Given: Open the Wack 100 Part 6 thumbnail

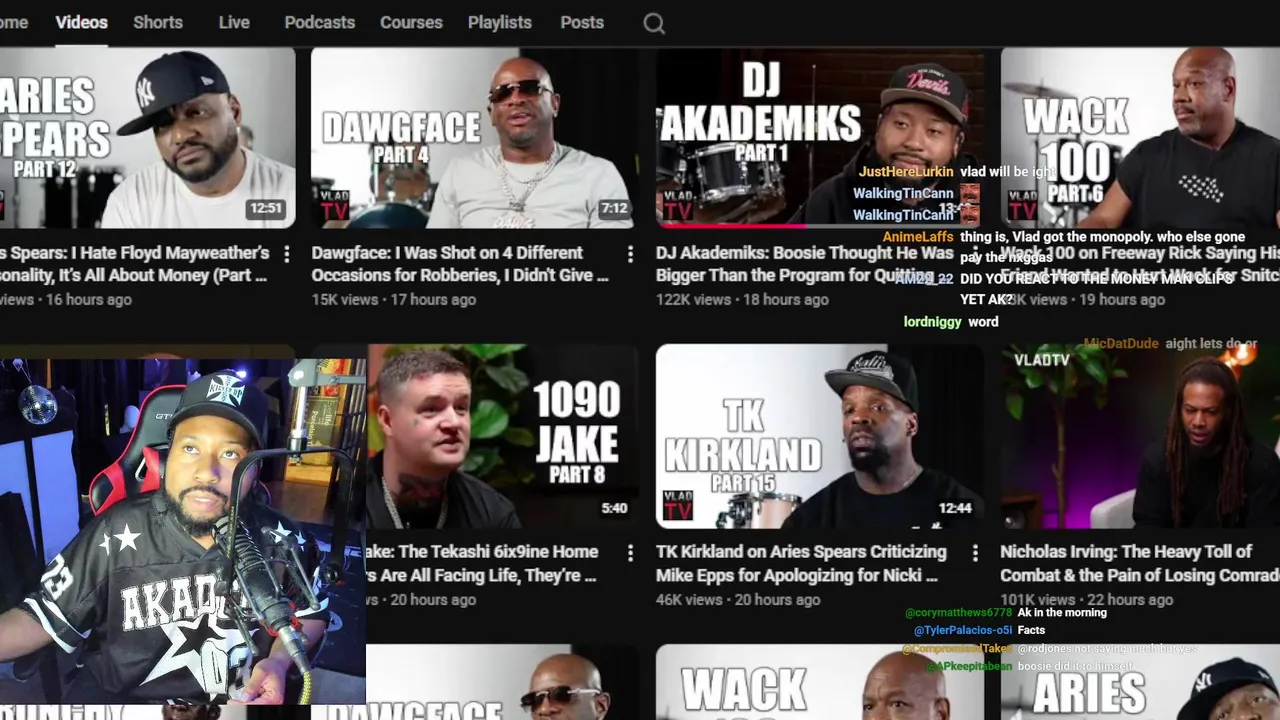Looking at the screenshot, I should point(1140,137).
